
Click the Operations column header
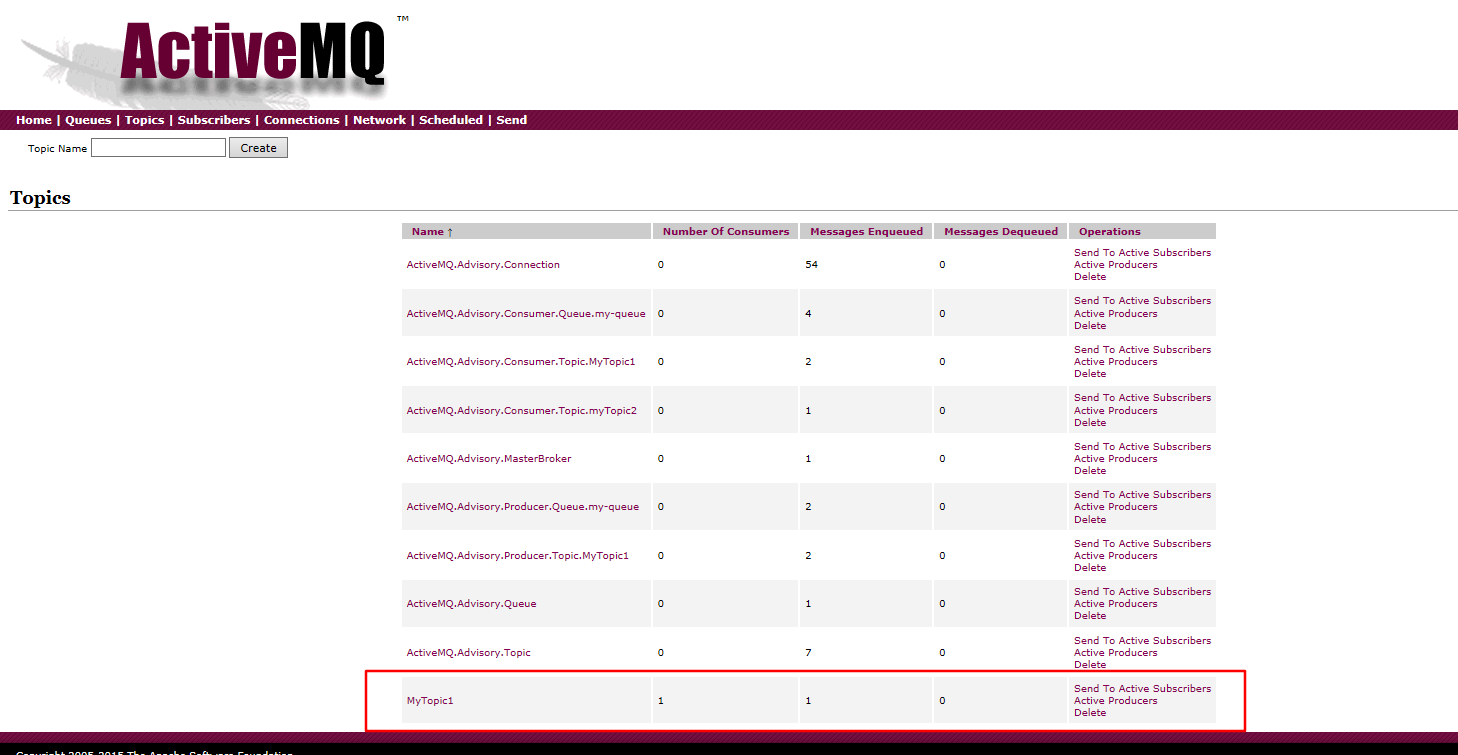(1110, 232)
